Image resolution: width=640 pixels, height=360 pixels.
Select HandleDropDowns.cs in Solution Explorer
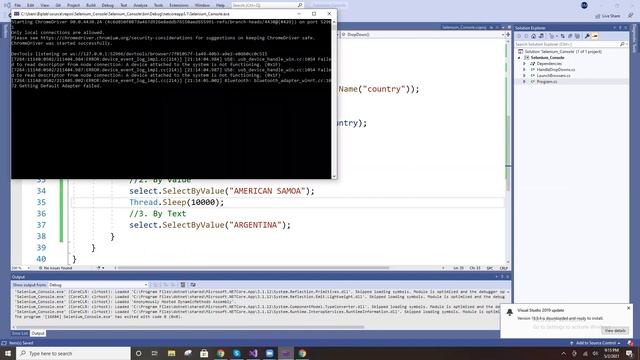(x=556, y=70)
